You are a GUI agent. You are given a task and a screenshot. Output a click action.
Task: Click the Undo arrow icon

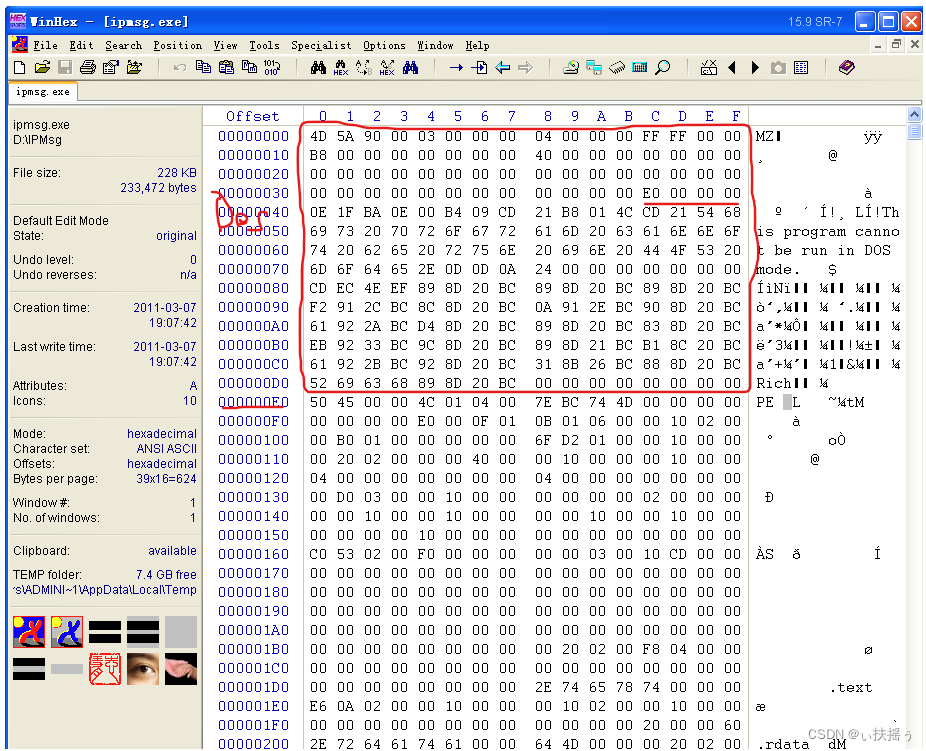[x=180, y=68]
